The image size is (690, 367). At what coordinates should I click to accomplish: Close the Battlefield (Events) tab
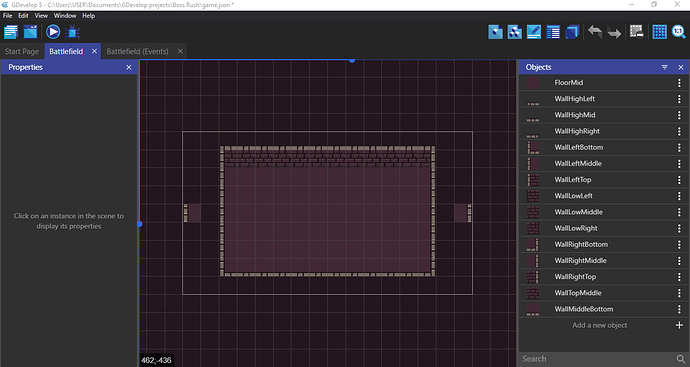click(x=180, y=51)
